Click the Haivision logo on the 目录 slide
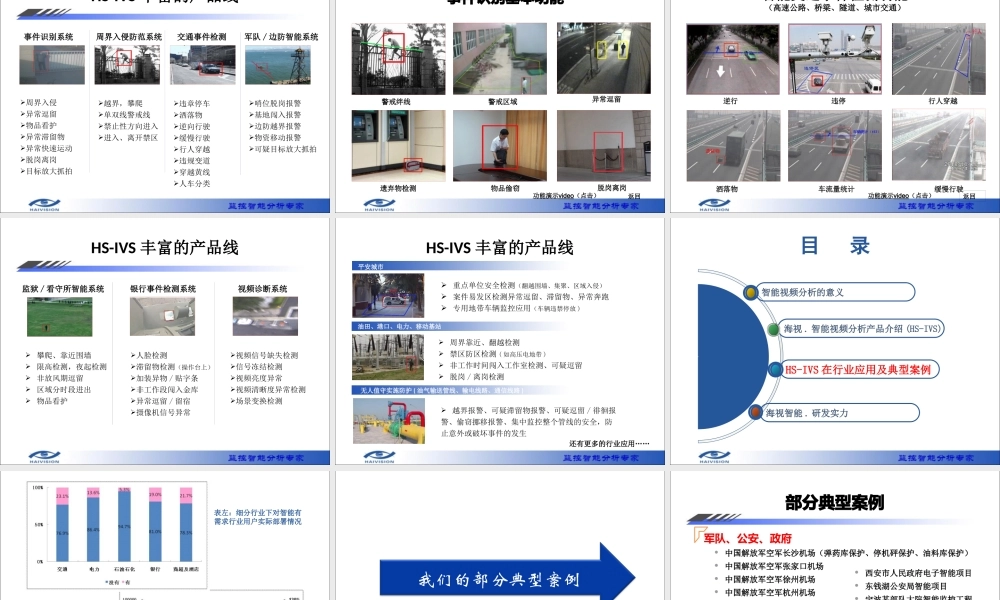The width and height of the screenshot is (1000, 600). point(714,457)
